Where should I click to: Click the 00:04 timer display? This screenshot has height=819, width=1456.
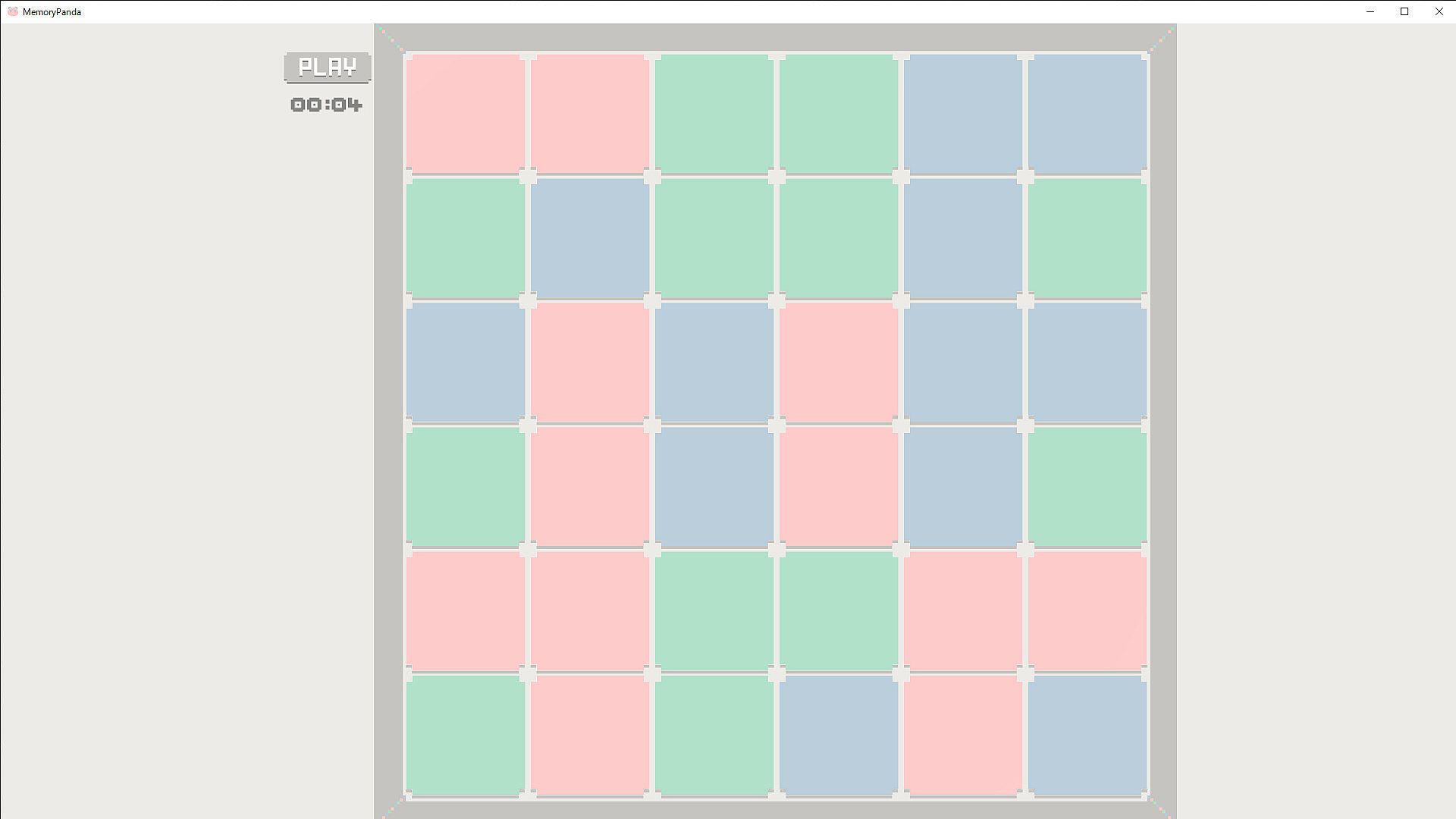coord(326,105)
